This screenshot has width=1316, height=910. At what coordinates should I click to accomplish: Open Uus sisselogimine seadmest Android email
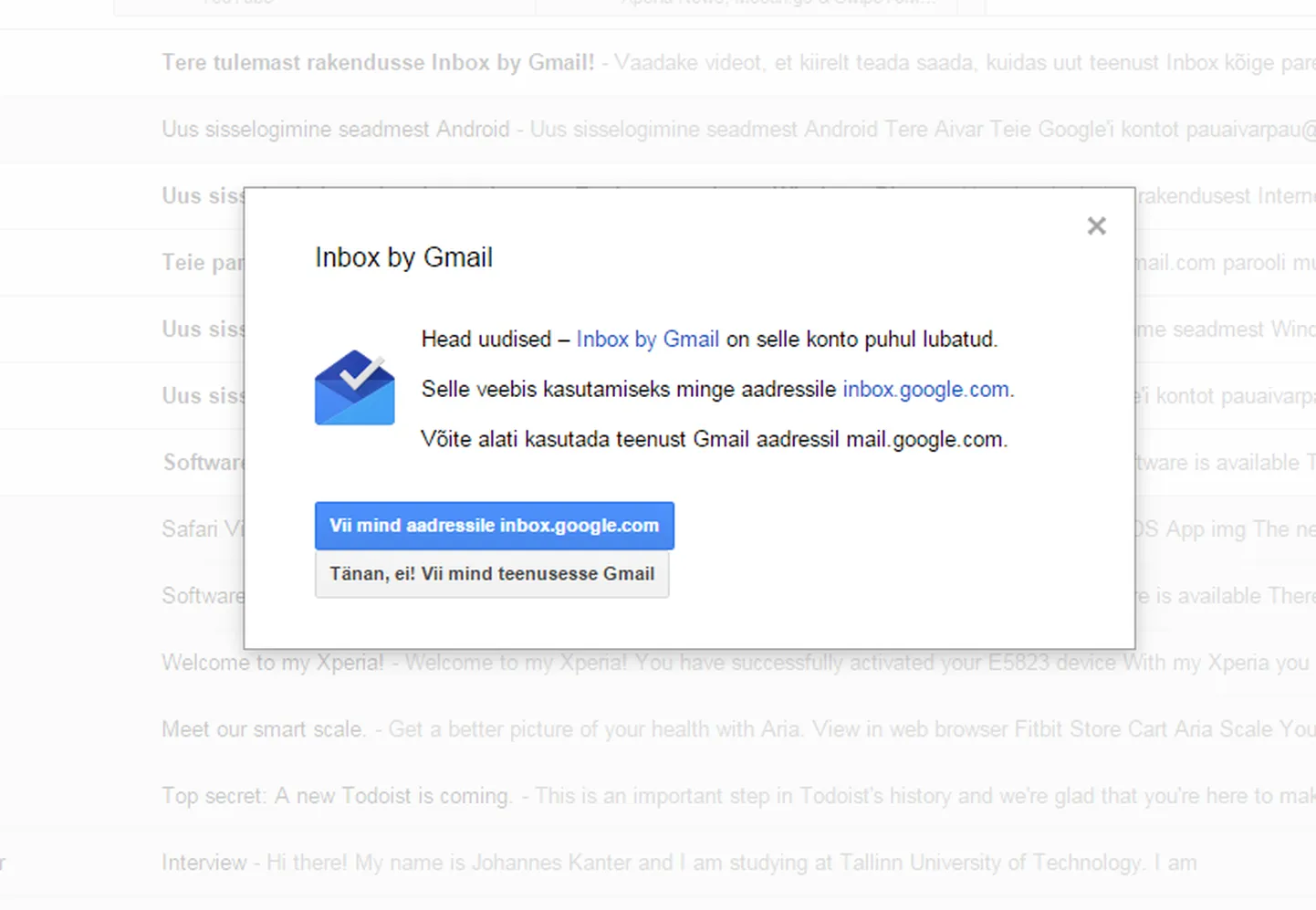click(x=658, y=130)
